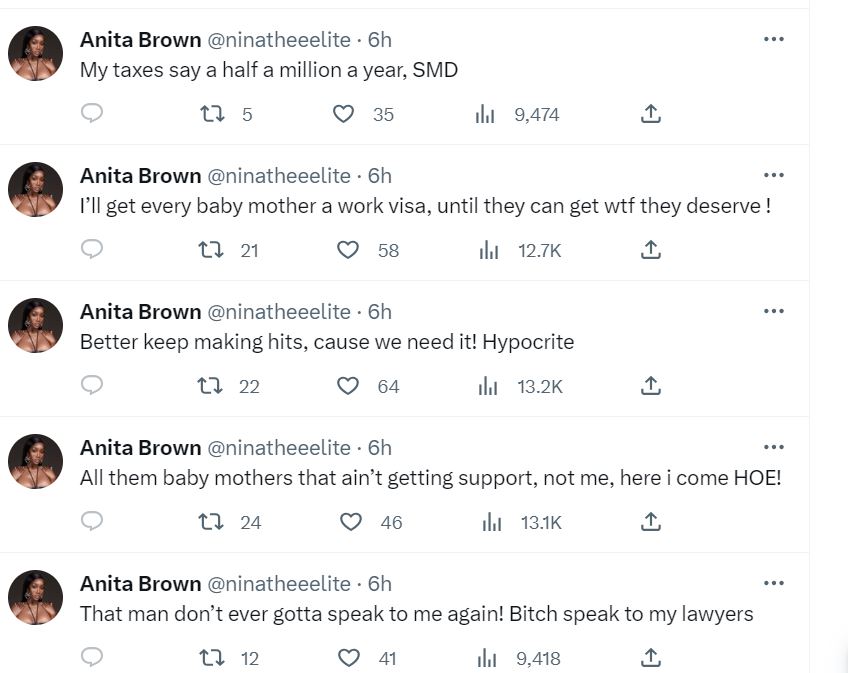Retweet the 'work visa' tweet
Screen dimensions: 848x673
[x=211, y=250]
